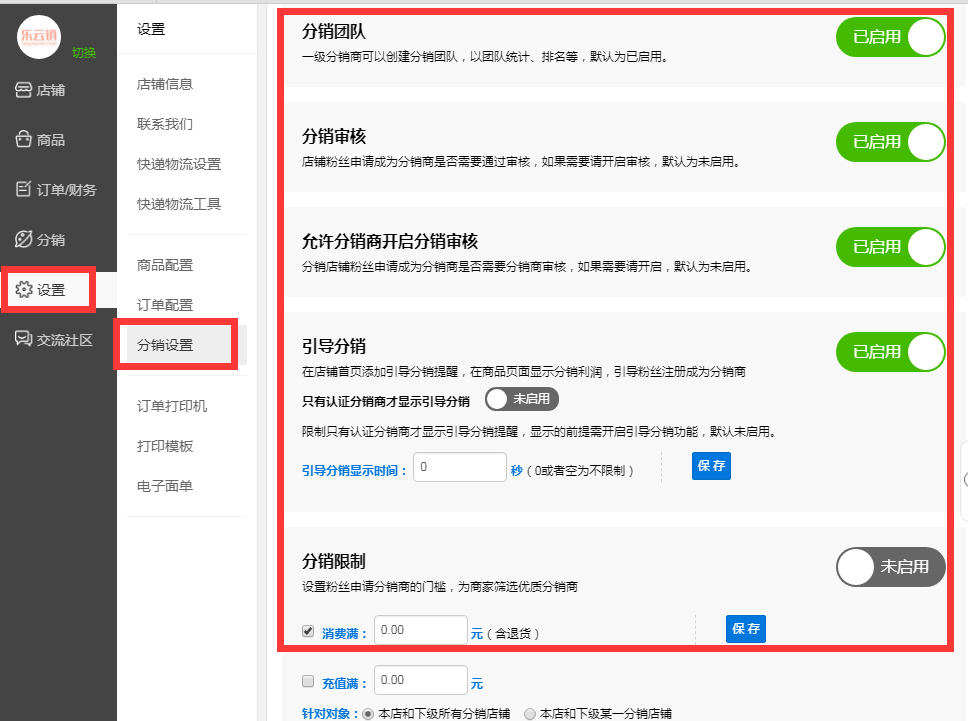Turn off 允许分销商开启分销审核 switch

(890, 247)
